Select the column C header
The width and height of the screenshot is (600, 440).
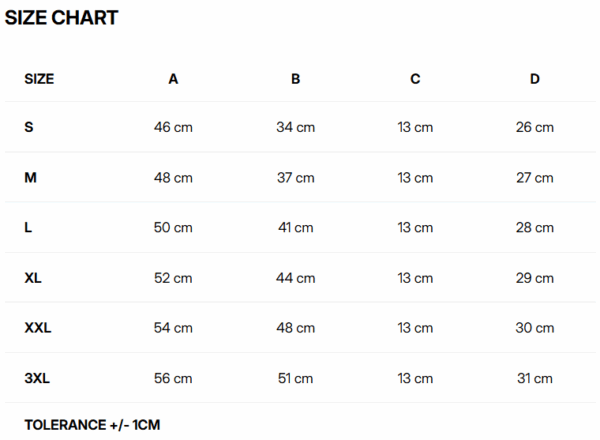click(x=415, y=78)
